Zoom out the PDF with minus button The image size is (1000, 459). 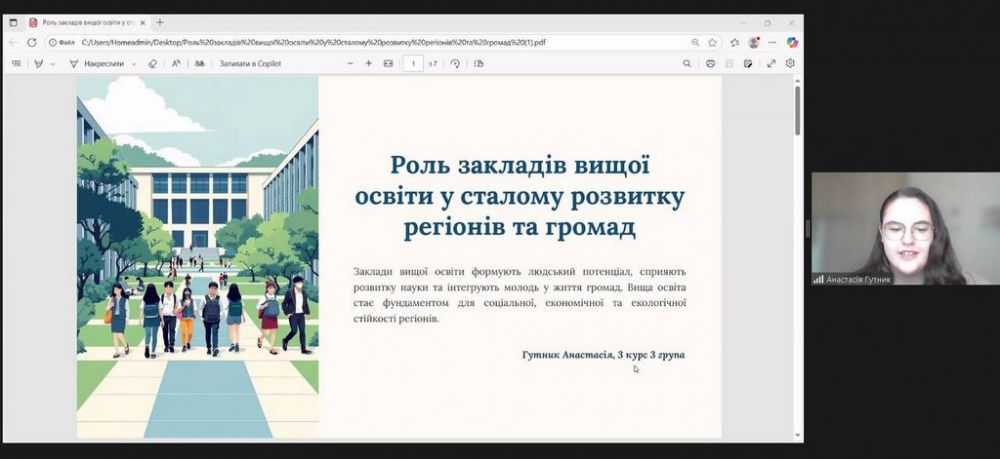click(350, 63)
